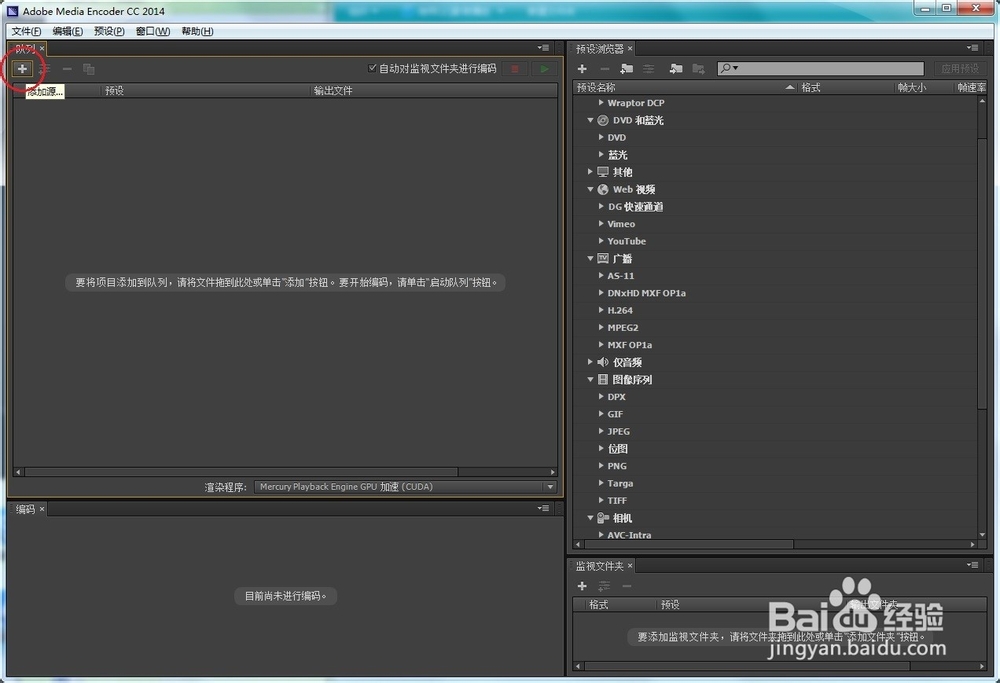Click the 图像序列 filmstrip icon
The width and height of the screenshot is (1000, 683).
pyautogui.click(x=603, y=379)
